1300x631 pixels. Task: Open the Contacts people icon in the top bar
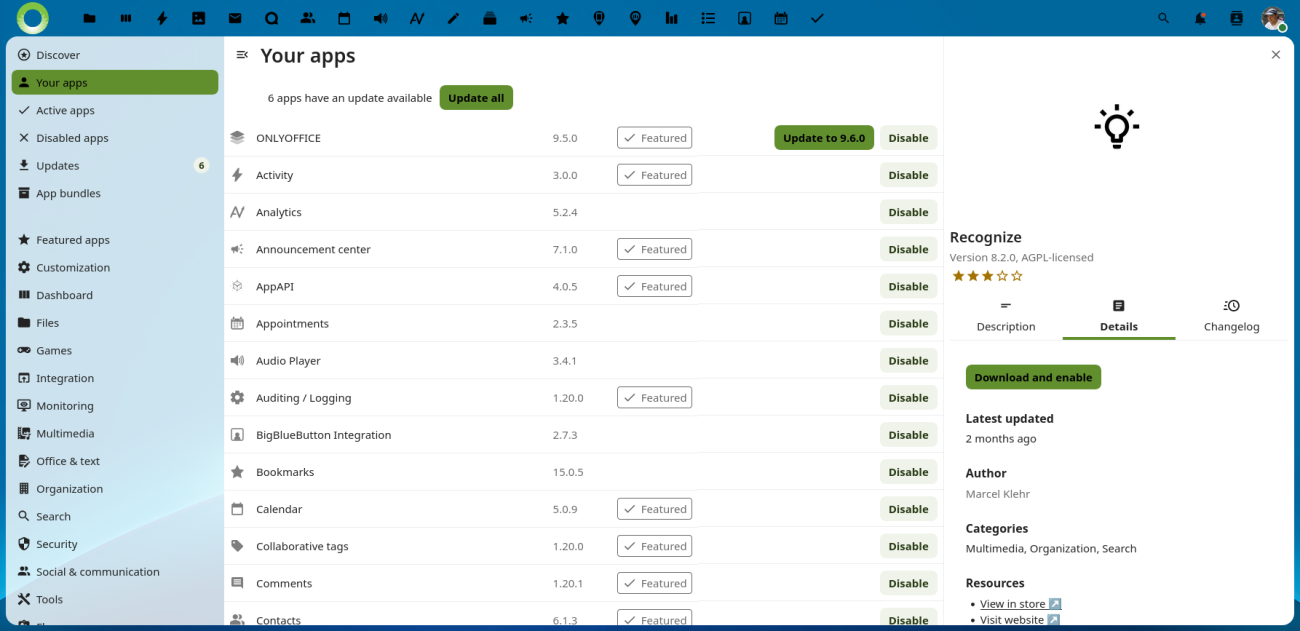308,18
